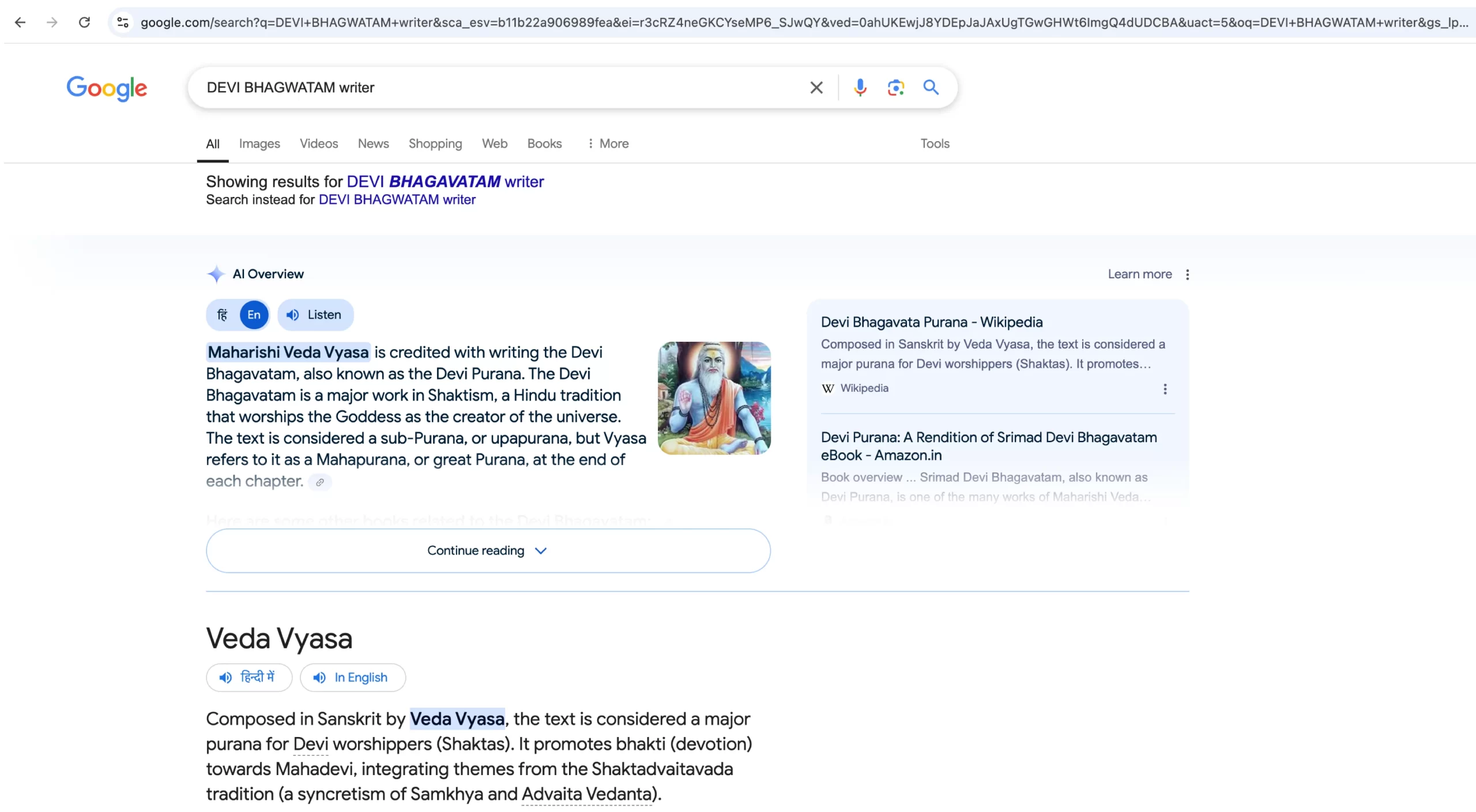1476x812 pixels.
Task: Click the blue magnifier search icon
Action: point(931,88)
